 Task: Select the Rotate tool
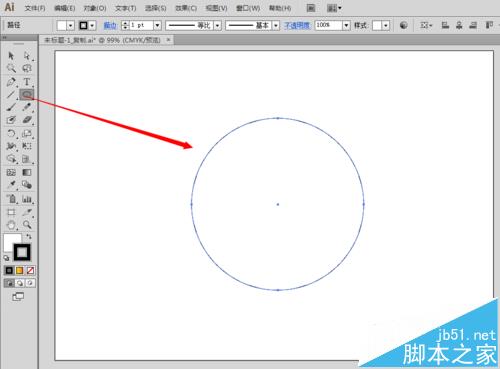click(11, 134)
